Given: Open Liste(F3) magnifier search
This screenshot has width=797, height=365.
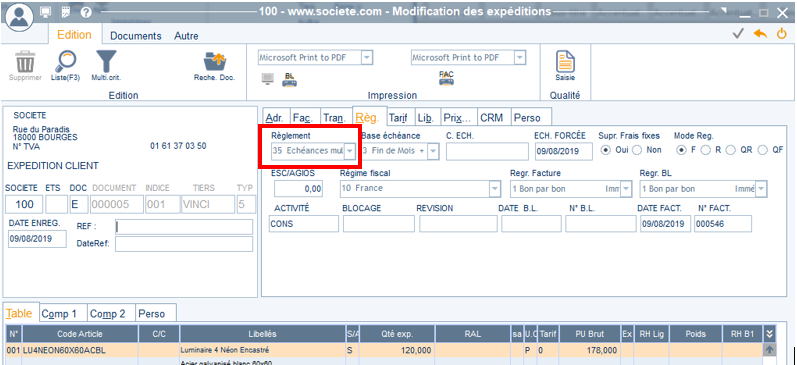Looking at the screenshot, I should (x=66, y=62).
